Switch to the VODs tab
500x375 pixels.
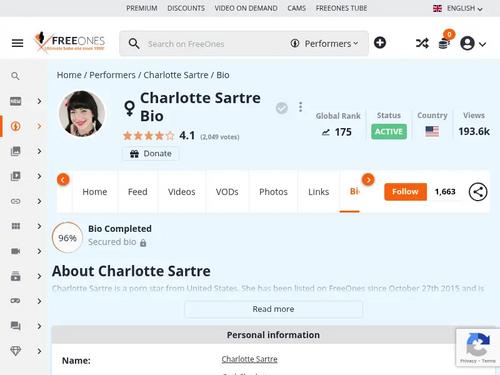click(227, 192)
